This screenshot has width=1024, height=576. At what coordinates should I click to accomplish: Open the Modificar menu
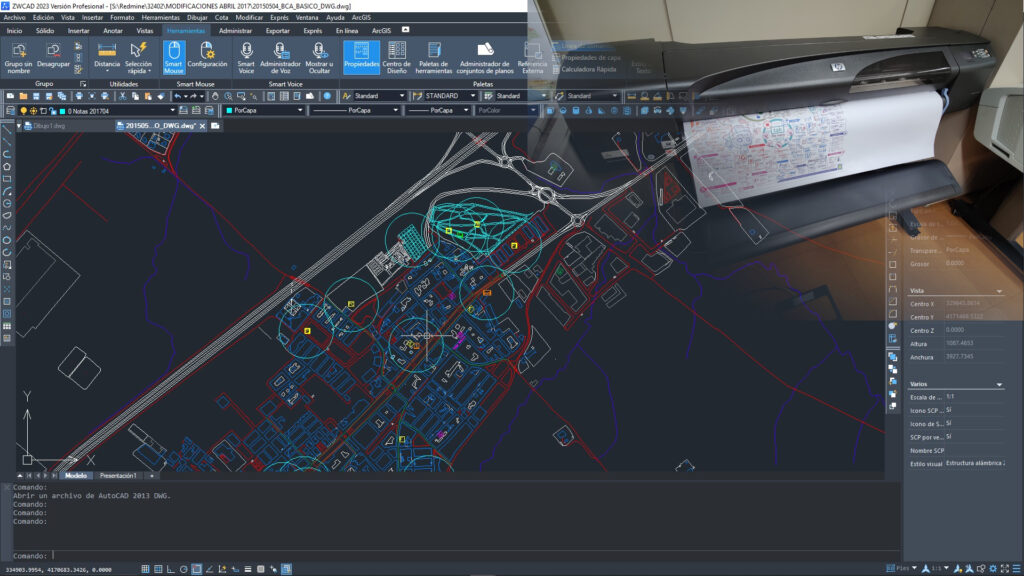pos(249,18)
